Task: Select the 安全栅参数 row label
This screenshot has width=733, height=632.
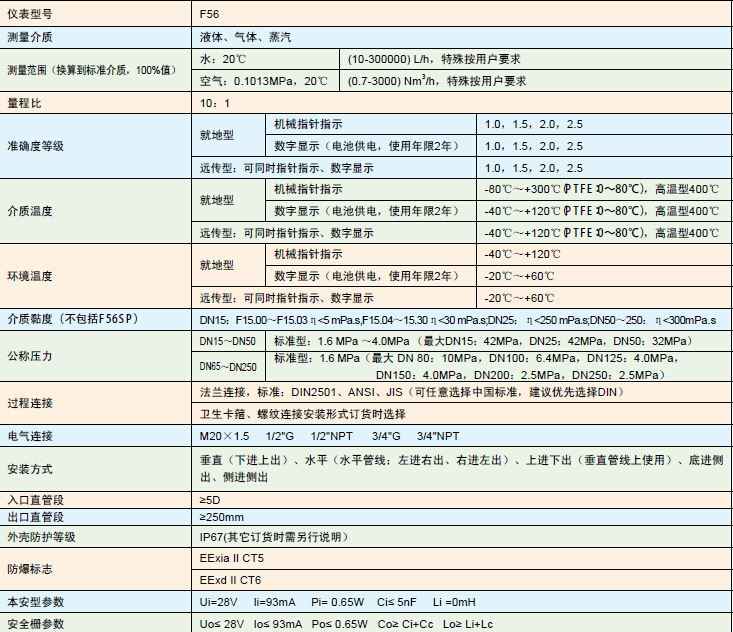Action: point(36,624)
